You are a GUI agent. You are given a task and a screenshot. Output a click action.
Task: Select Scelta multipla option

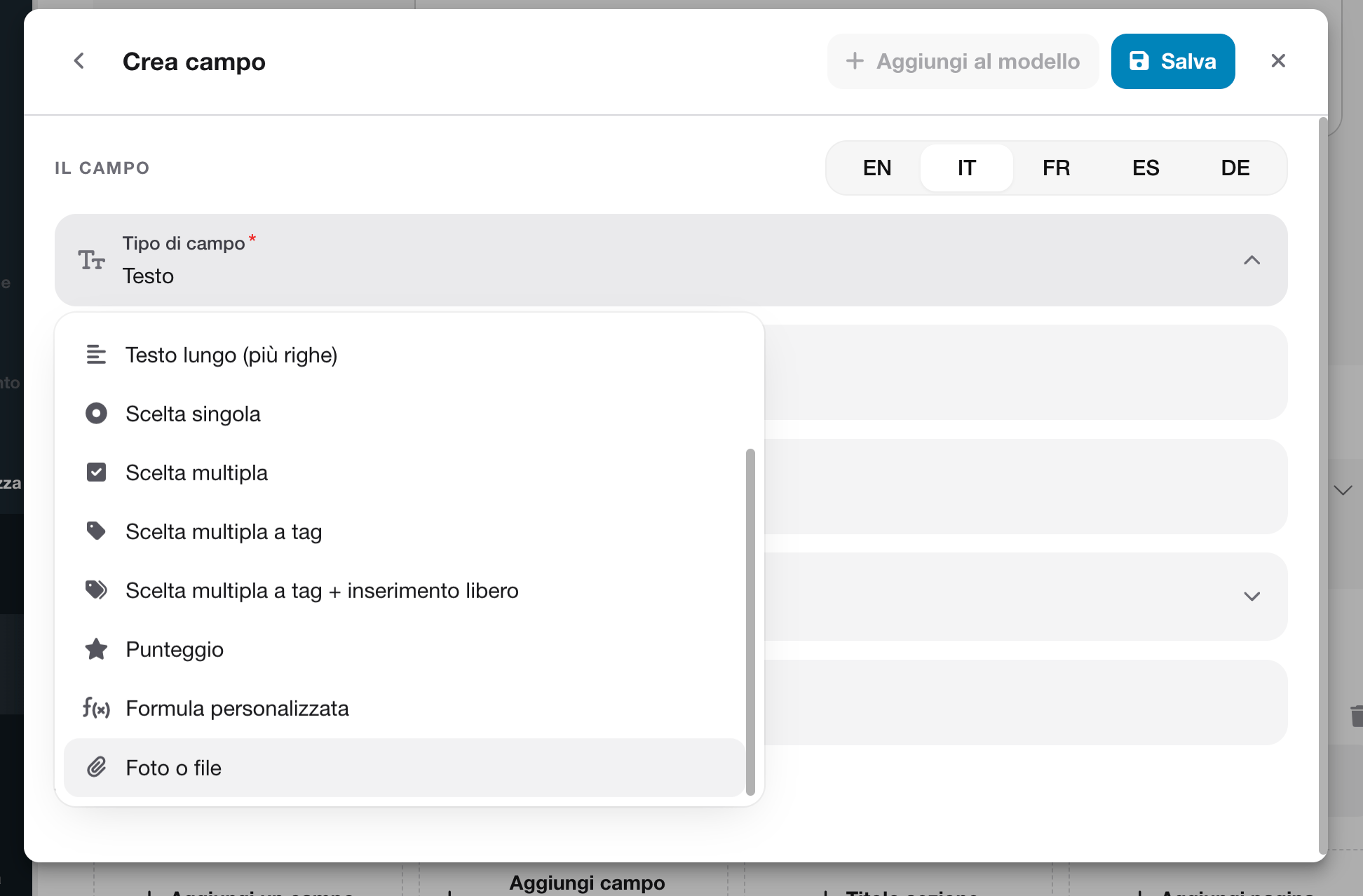pos(404,473)
